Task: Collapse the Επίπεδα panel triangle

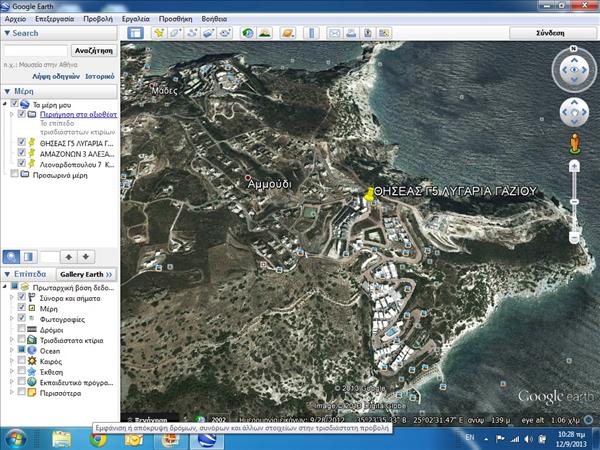Action: (x=7, y=274)
